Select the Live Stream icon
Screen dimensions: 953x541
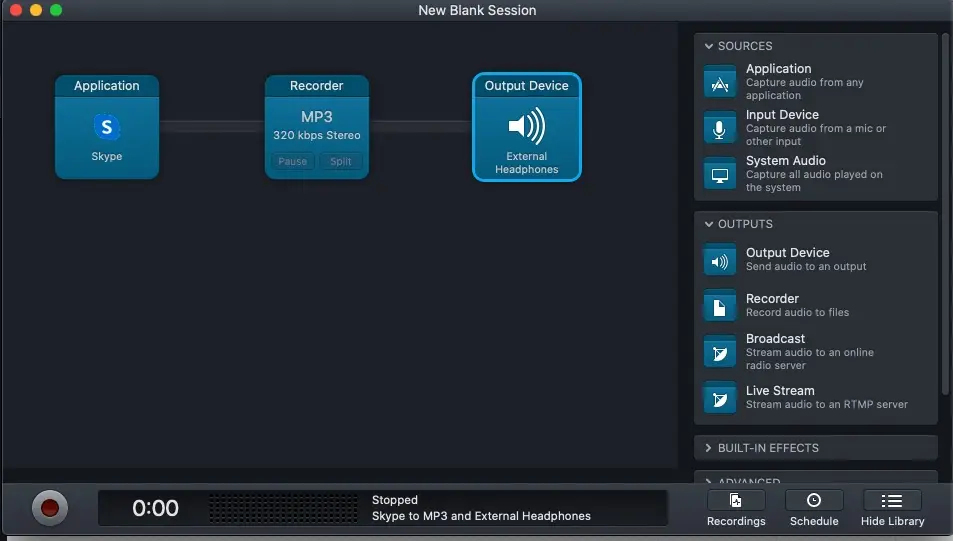click(720, 397)
